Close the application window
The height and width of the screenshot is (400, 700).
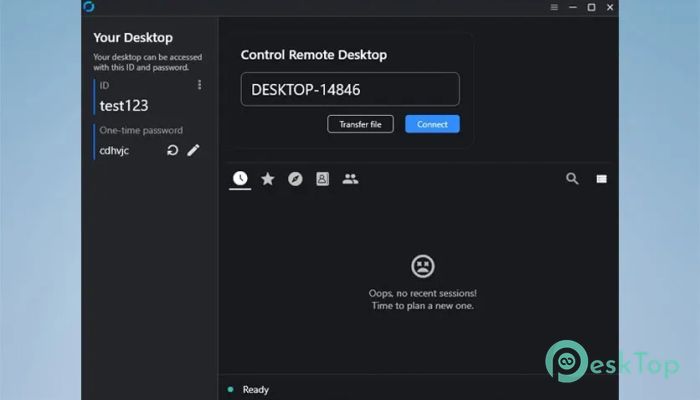(x=610, y=7)
